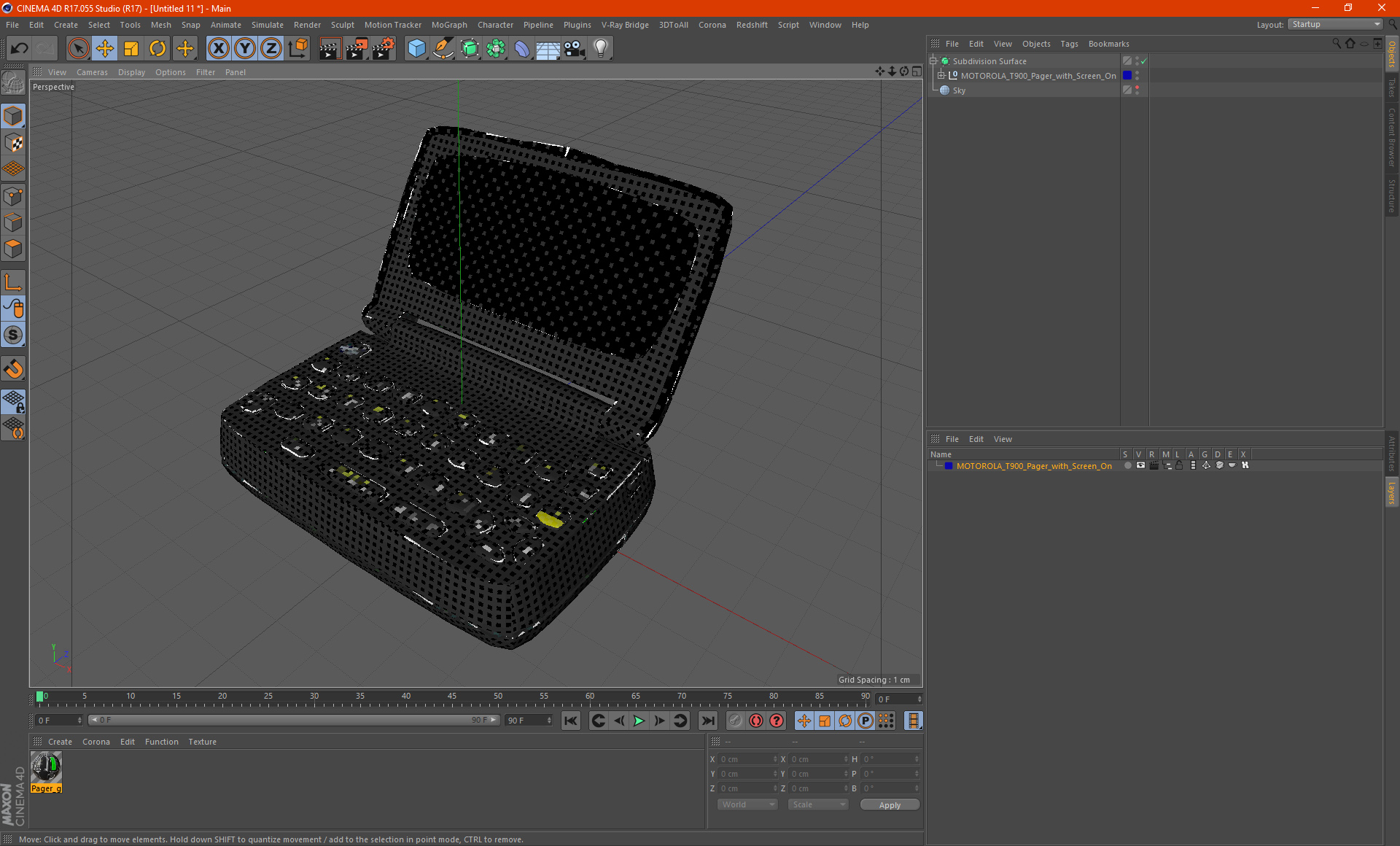Toggle Y axis lock

[245, 48]
